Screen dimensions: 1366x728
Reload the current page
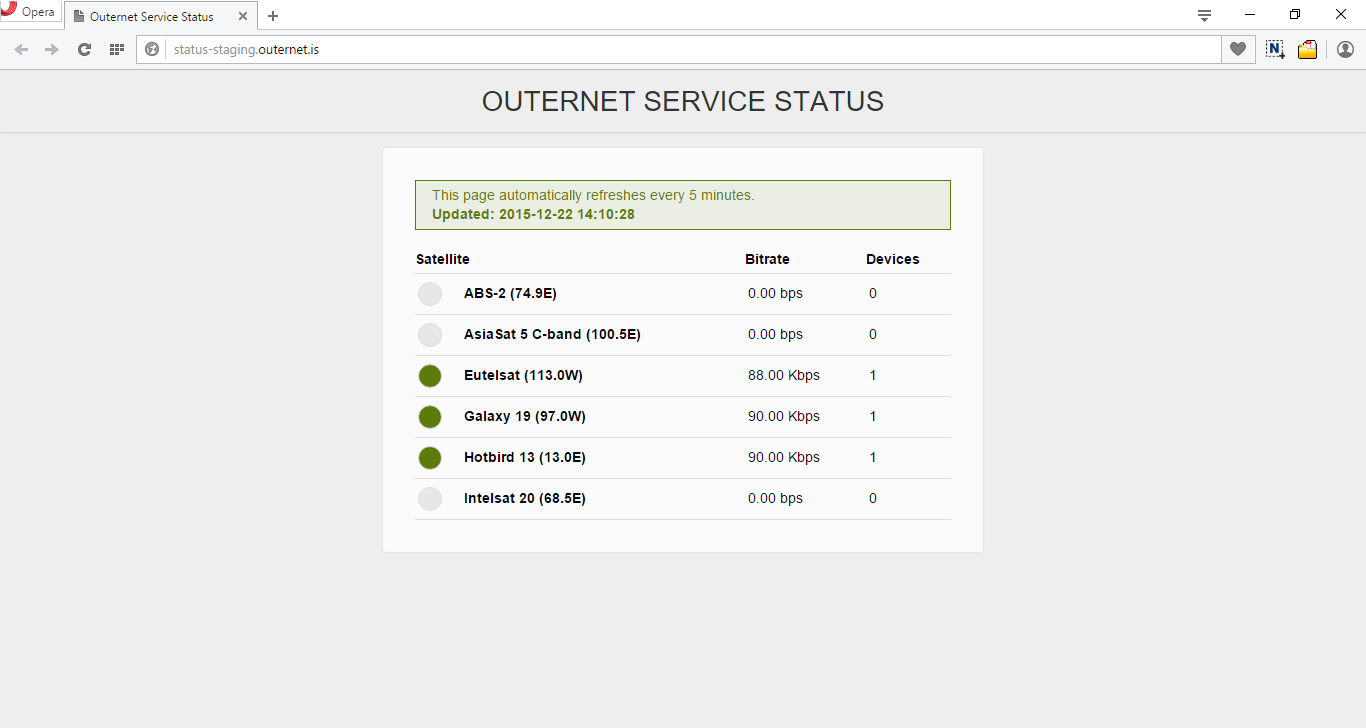[85, 49]
